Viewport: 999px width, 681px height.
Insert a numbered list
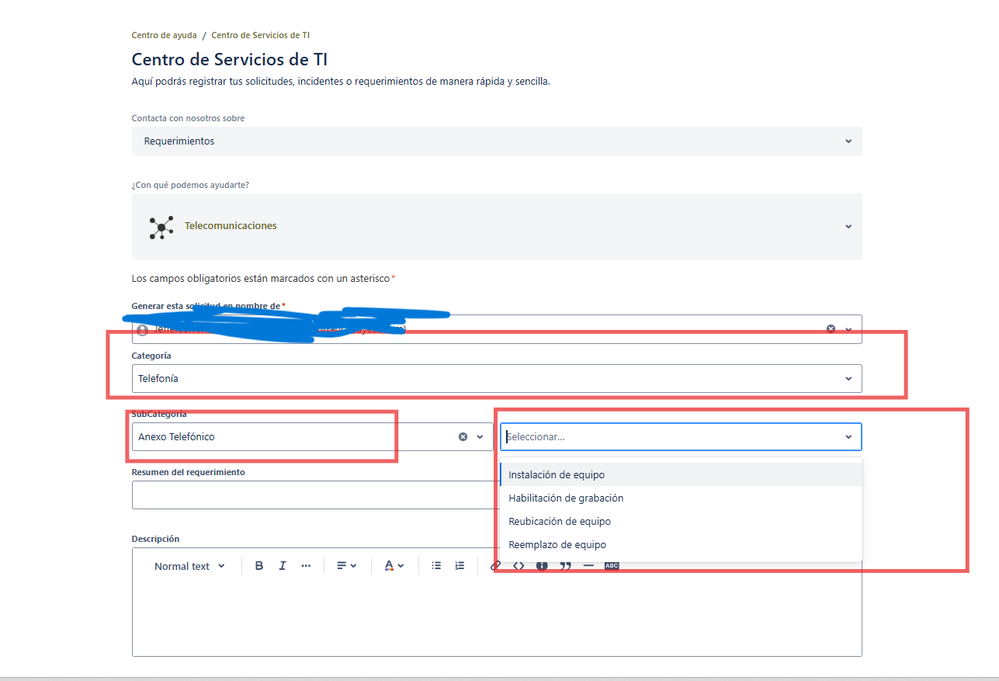459,566
